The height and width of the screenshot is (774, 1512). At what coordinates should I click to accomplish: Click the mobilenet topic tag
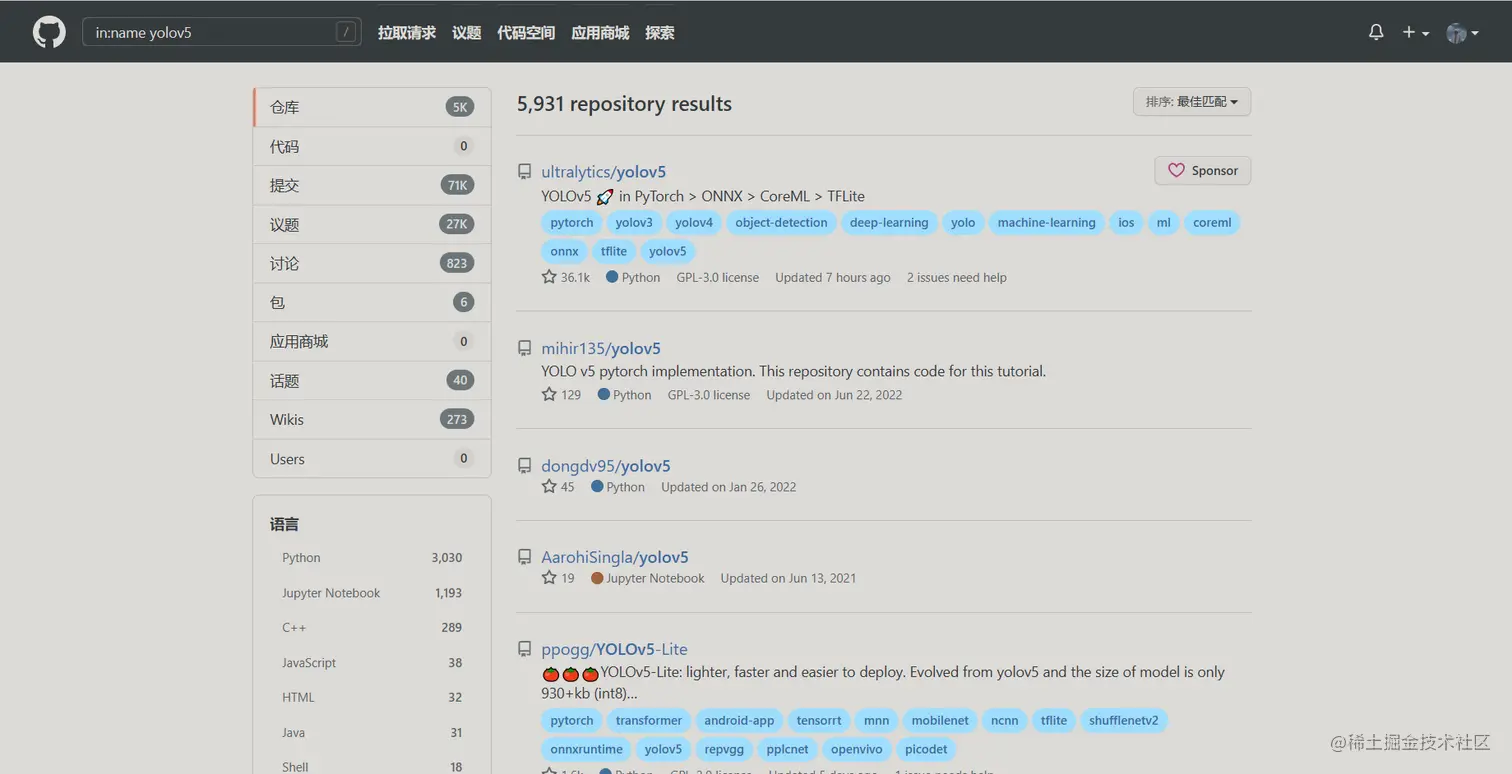pyautogui.click(x=940, y=721)
